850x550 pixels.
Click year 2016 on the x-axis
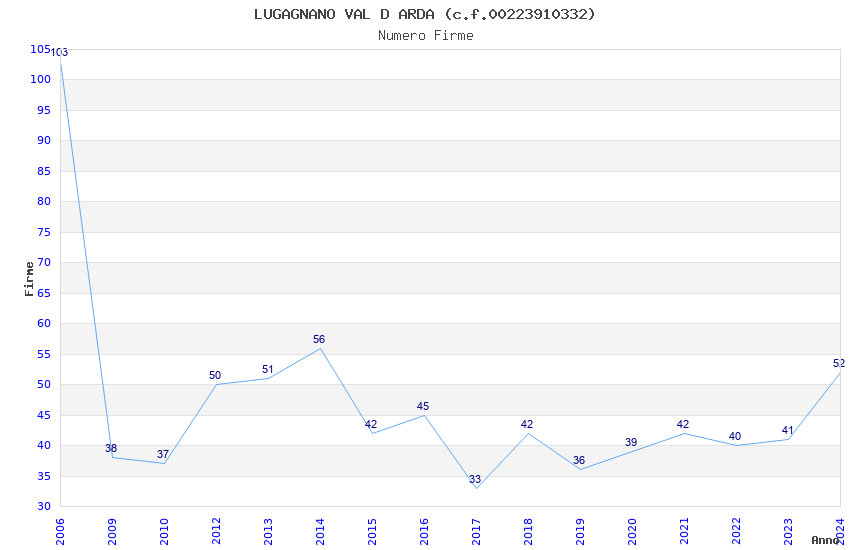(x=424, y=532)
